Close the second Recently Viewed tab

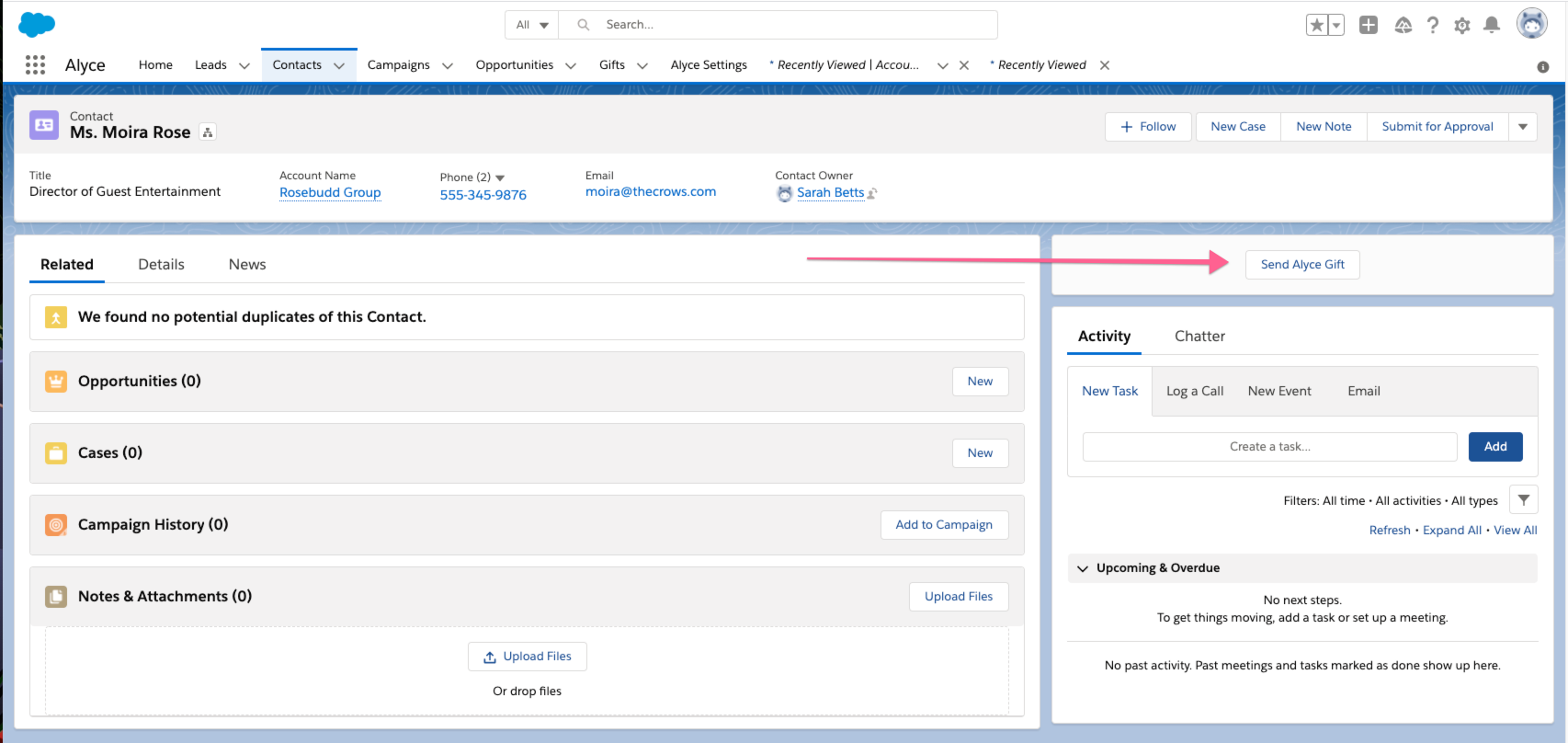[x=1105, y=65]
